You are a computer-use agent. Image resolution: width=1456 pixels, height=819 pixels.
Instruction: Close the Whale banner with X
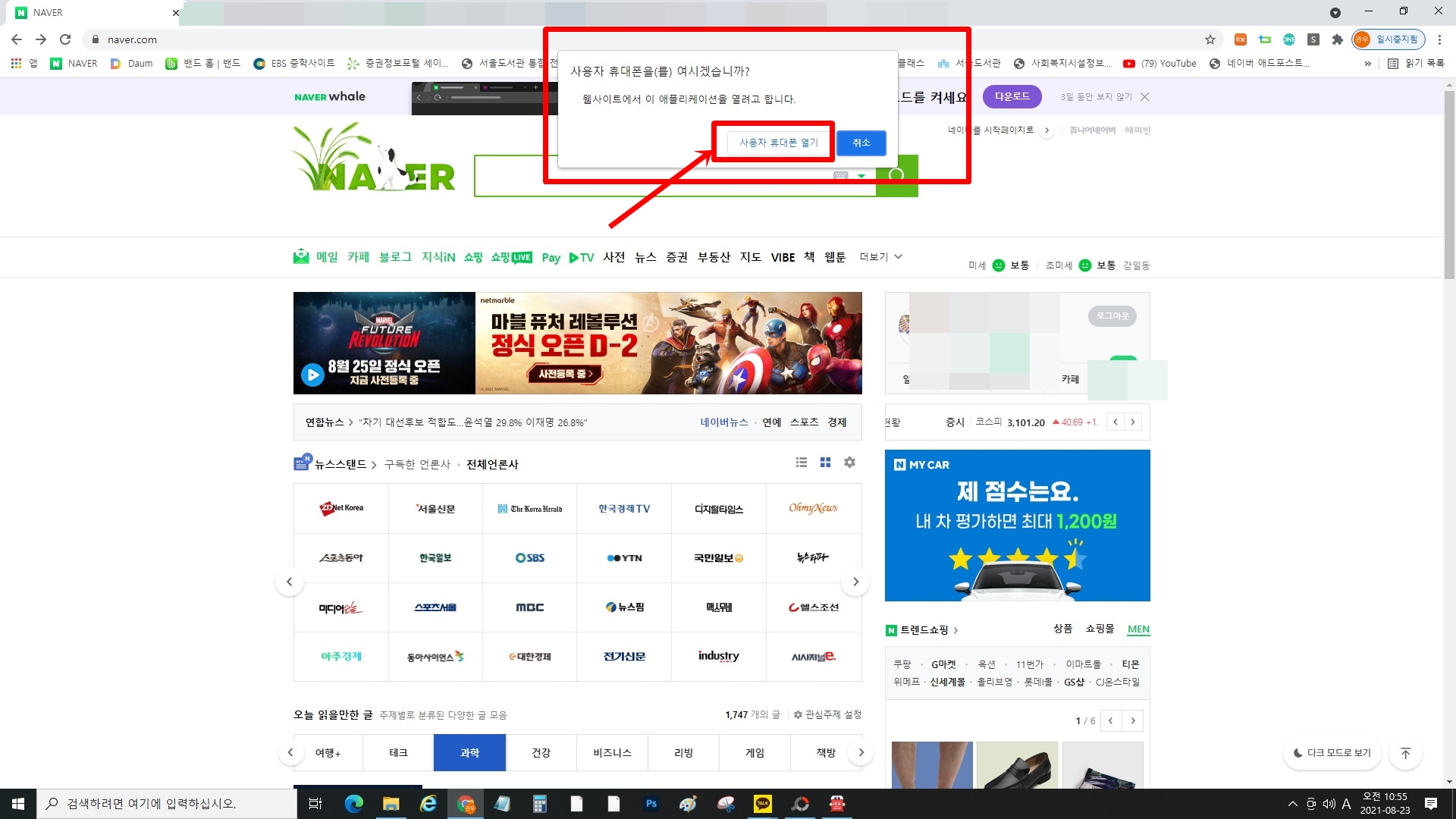pyautogui.click(x=1145, y=96)
